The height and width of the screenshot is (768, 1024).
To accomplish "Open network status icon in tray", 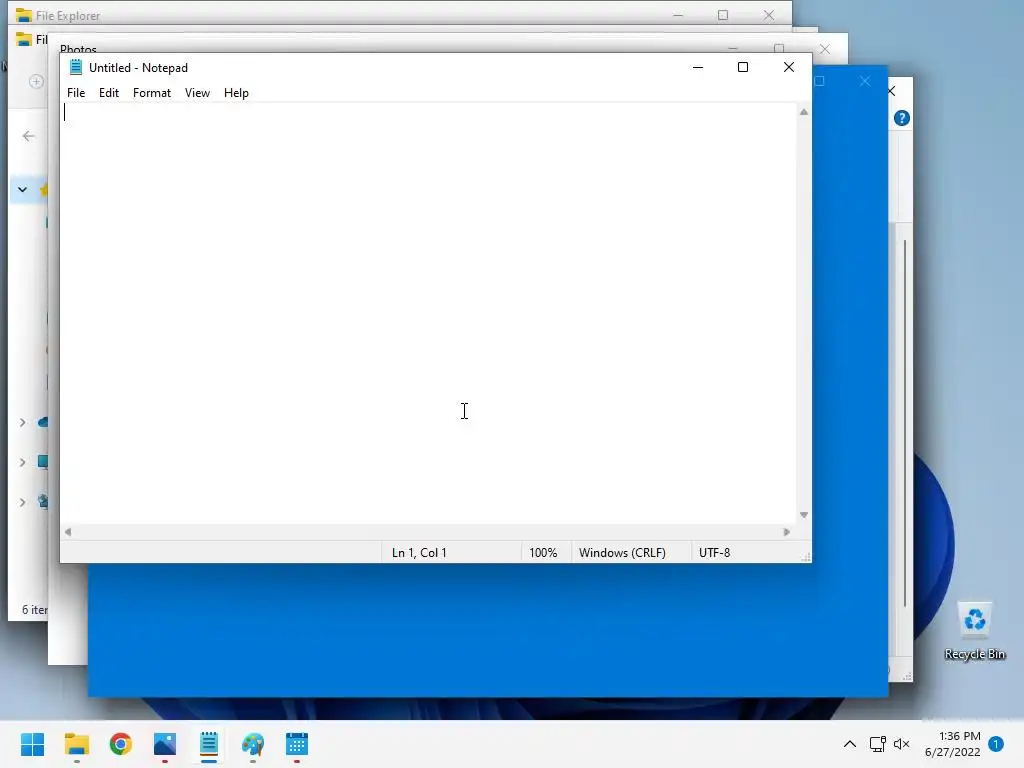I will (877, 744).
